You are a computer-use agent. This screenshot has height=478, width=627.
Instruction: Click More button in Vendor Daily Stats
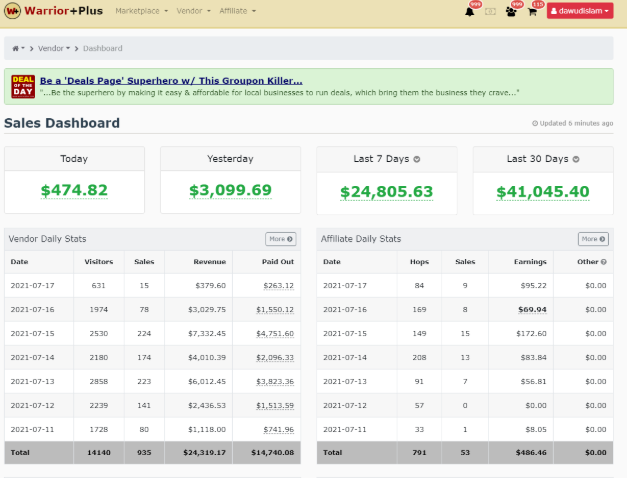coord(280,239)
